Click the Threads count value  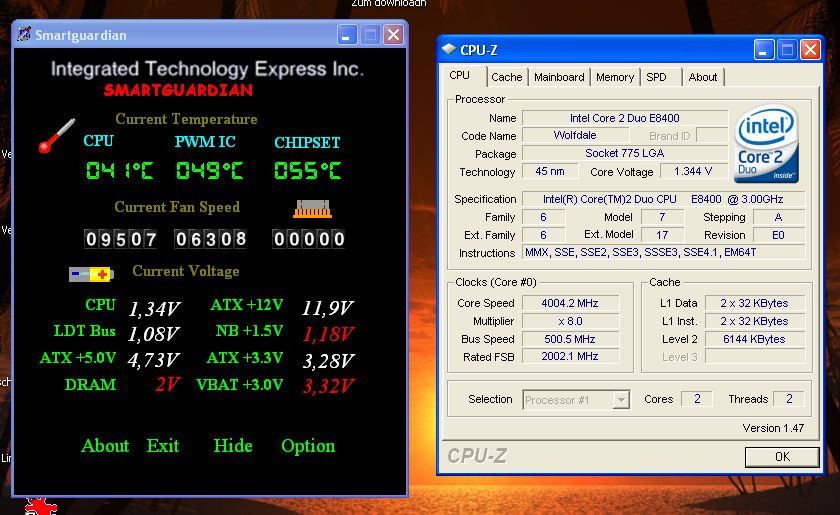click(x=789, y=399)
